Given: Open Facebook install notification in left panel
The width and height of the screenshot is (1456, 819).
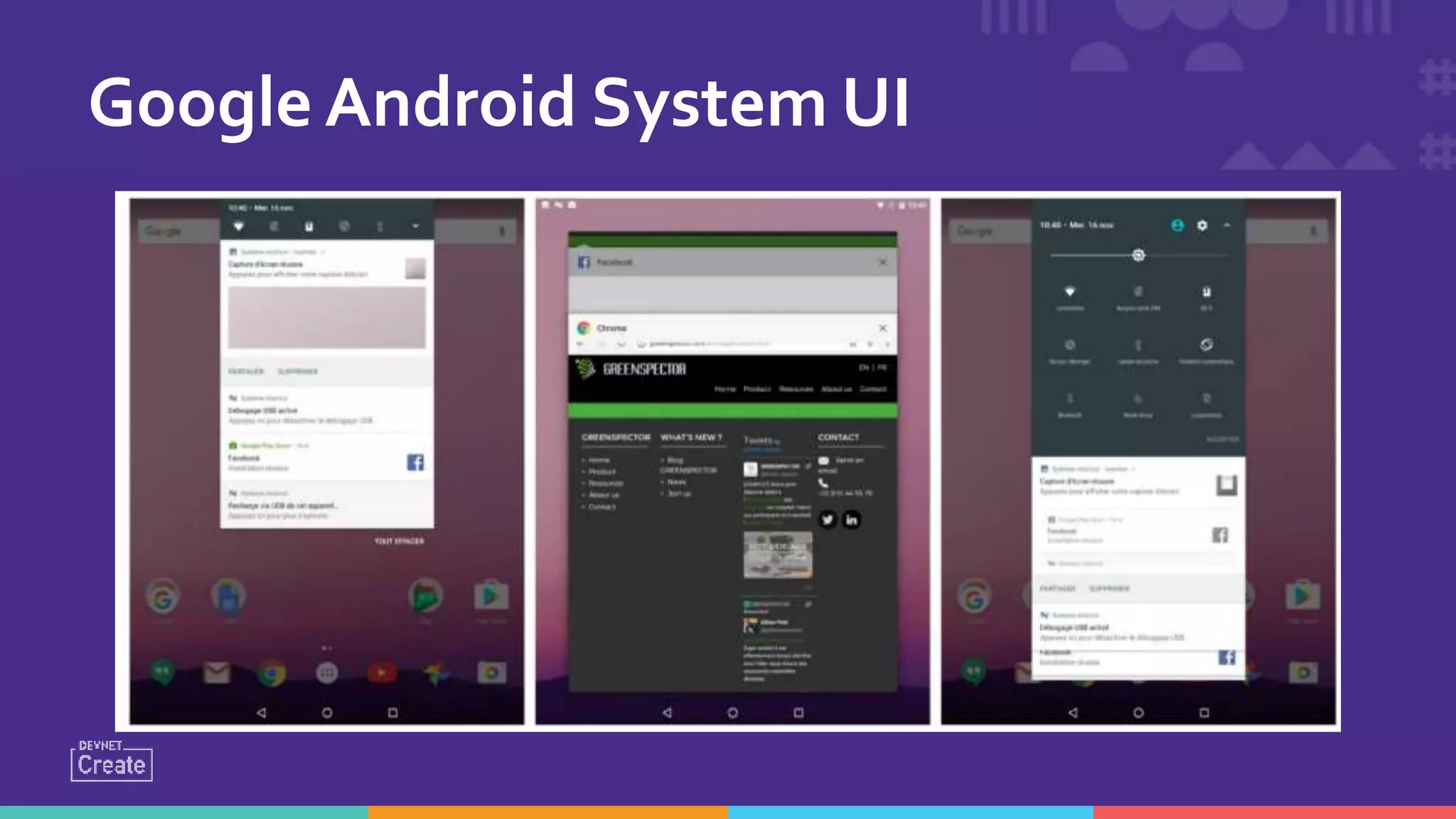Looking at the screenshot, I should pyautogui.click(x=327, y=456).
